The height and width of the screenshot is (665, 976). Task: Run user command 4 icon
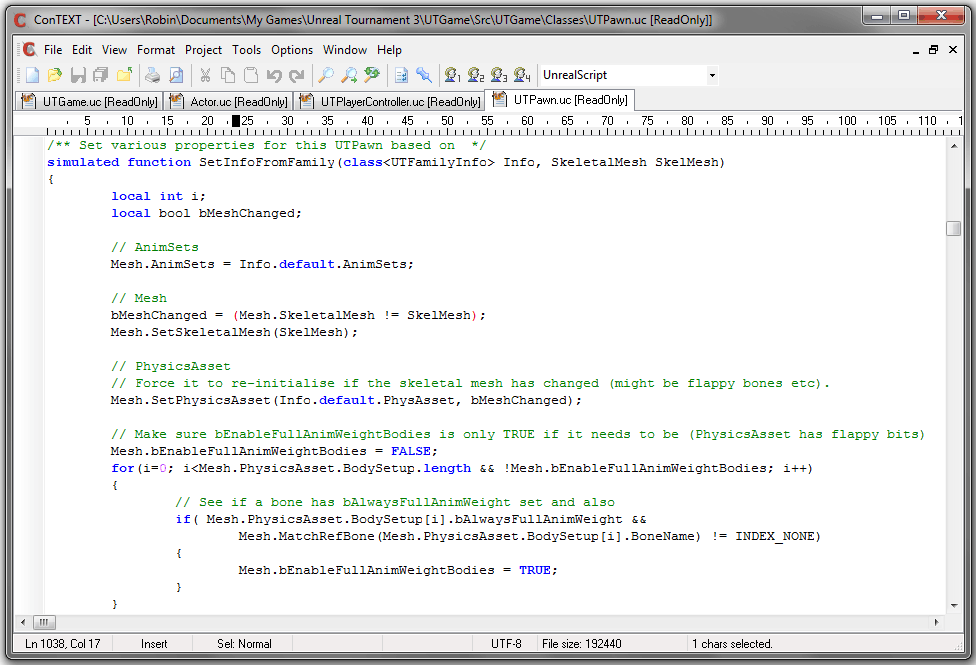(x=521, y=75)
